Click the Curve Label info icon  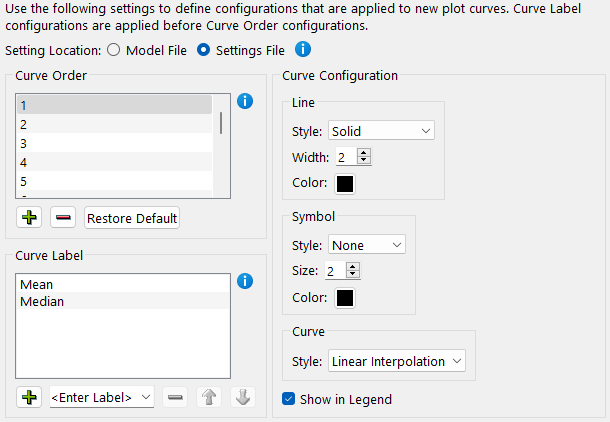245,281
